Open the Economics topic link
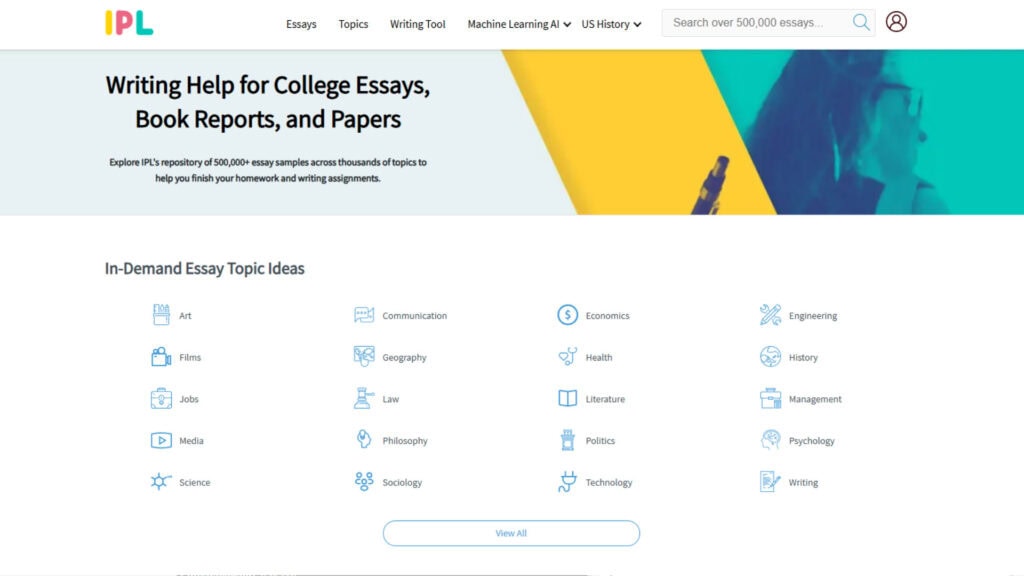The width and height of the screenshot is (1024, 576). 607,315
